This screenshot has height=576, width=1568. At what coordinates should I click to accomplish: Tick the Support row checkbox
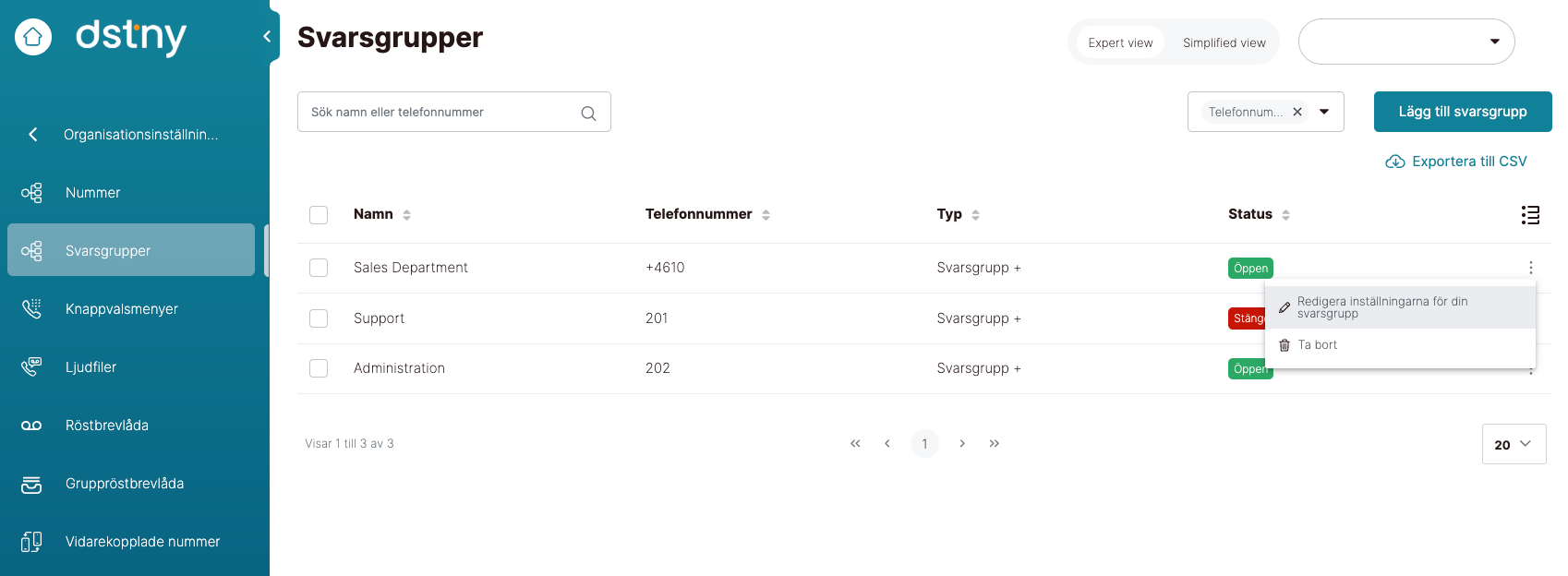(319, 318)
